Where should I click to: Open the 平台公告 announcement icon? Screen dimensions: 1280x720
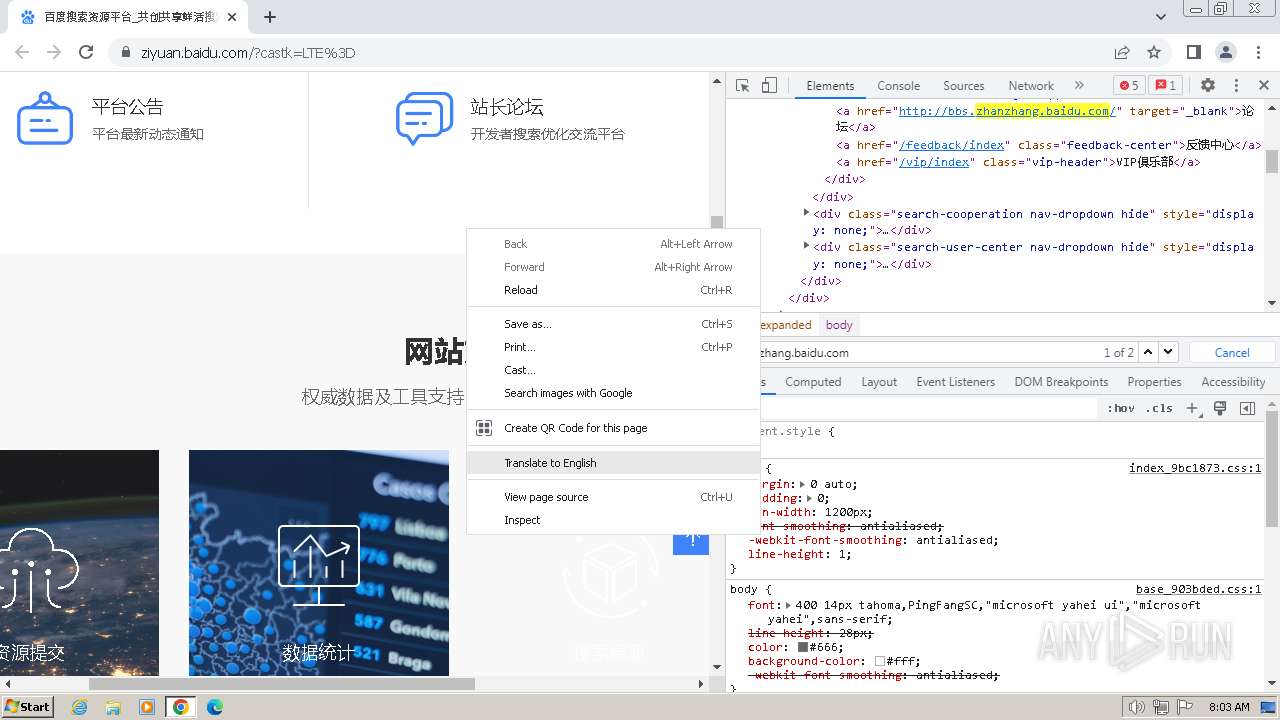point(45,118)
